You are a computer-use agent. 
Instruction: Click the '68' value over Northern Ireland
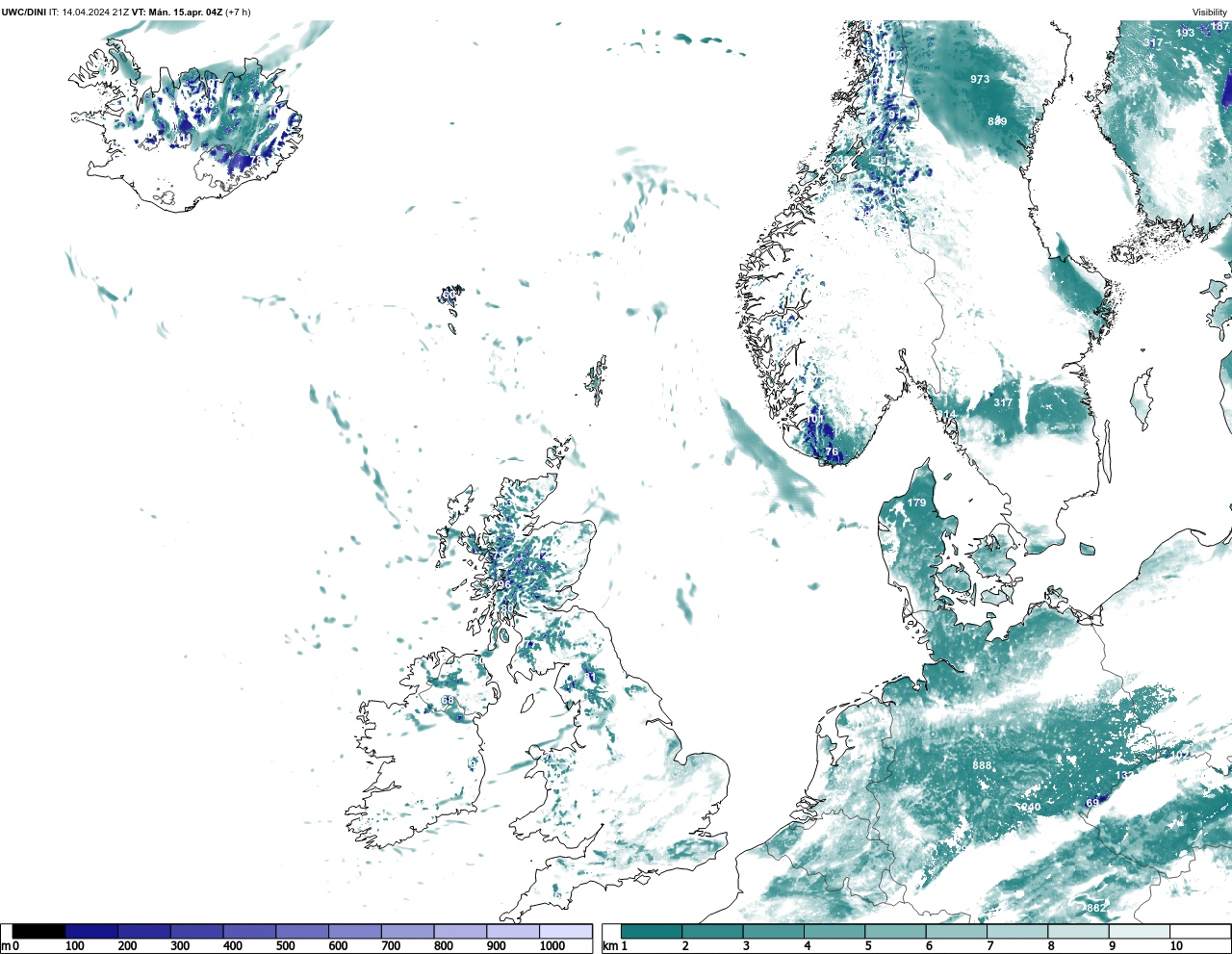[448, 700]
